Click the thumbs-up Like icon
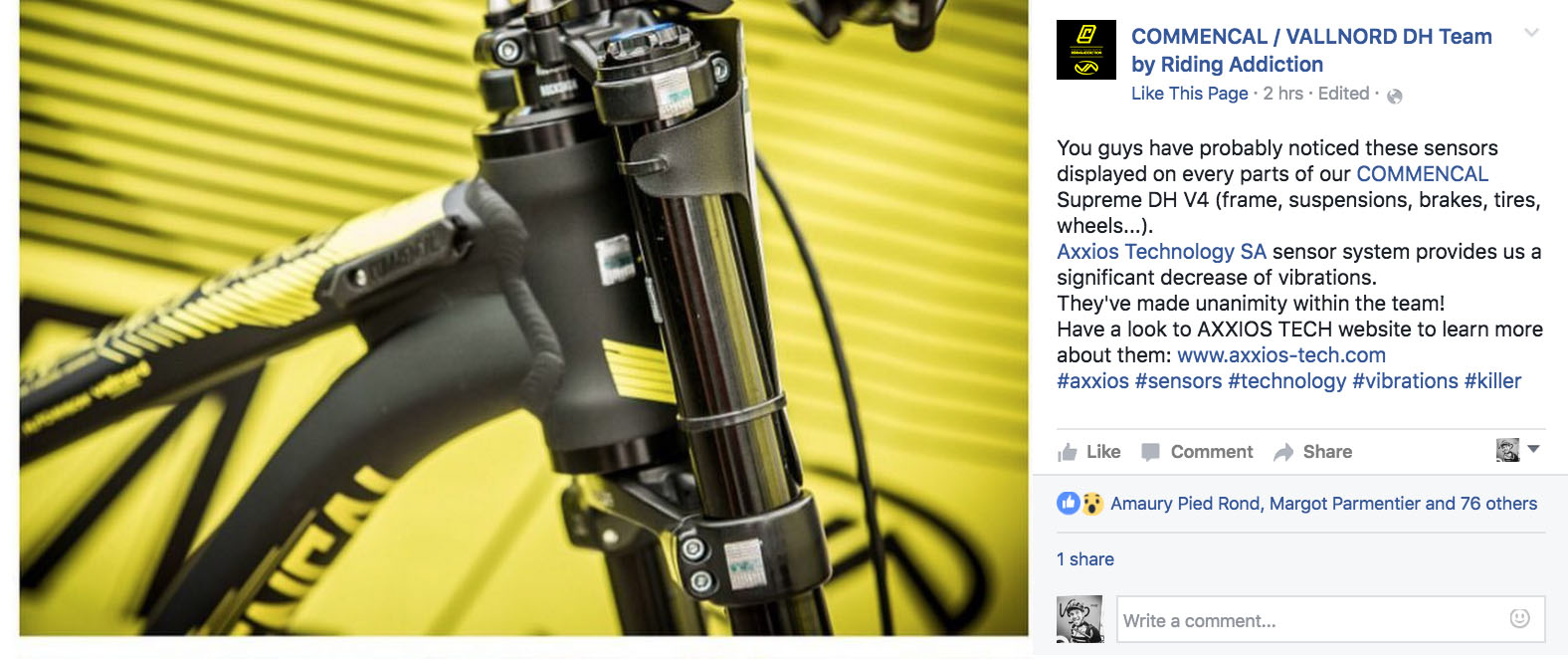 [1068, 453]
